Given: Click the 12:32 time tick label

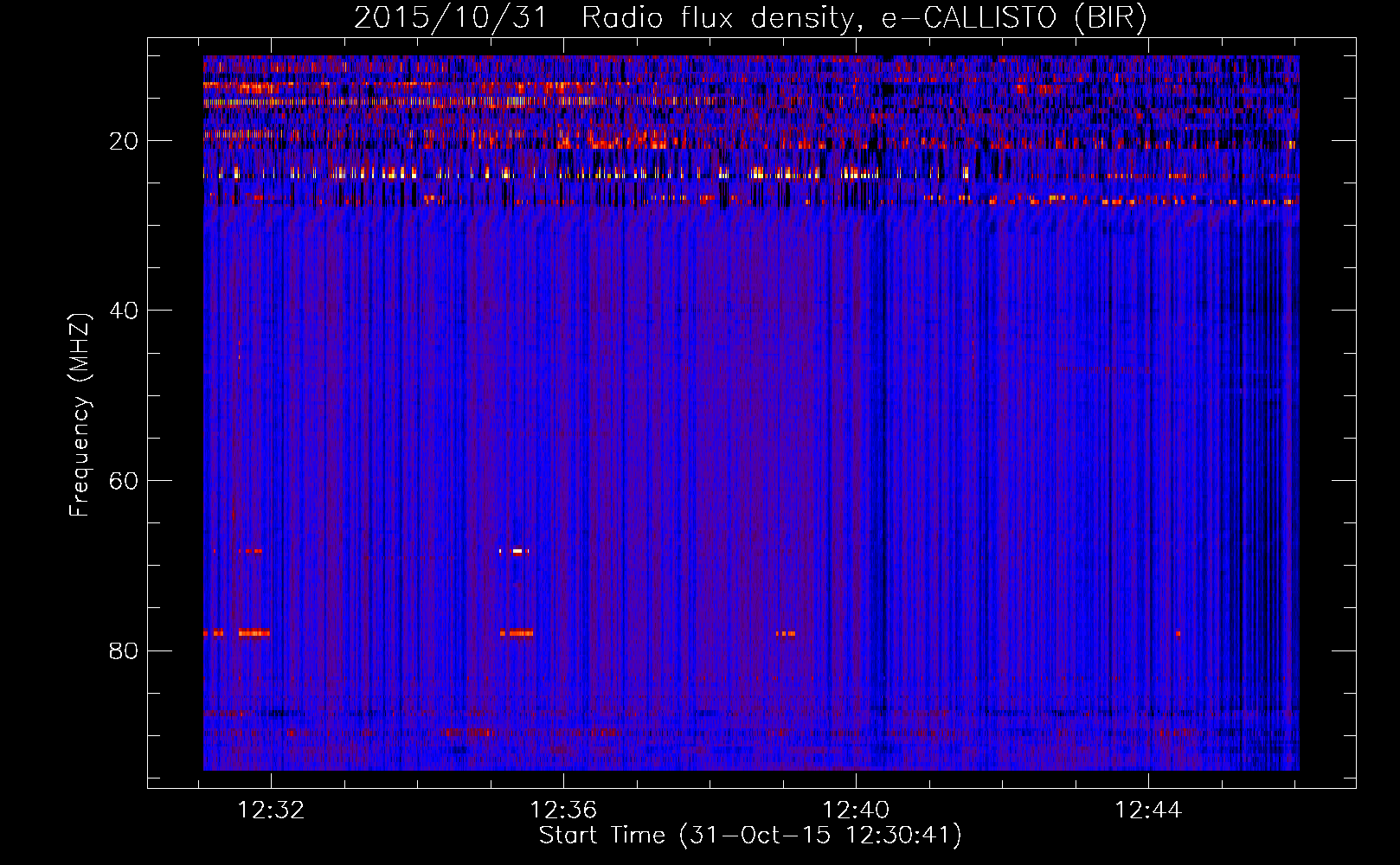Looking at the screenshot, I should (x=271, y=810).
